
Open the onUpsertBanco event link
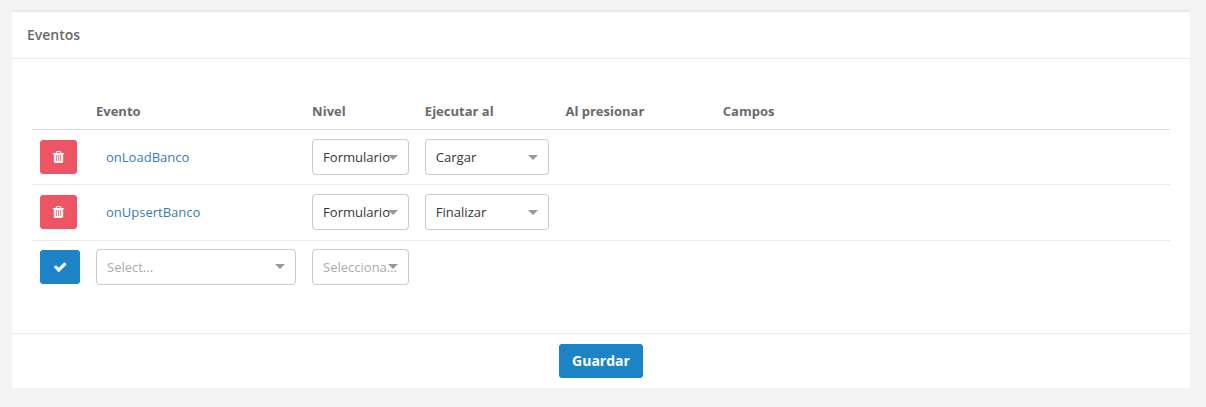point(153,212)
